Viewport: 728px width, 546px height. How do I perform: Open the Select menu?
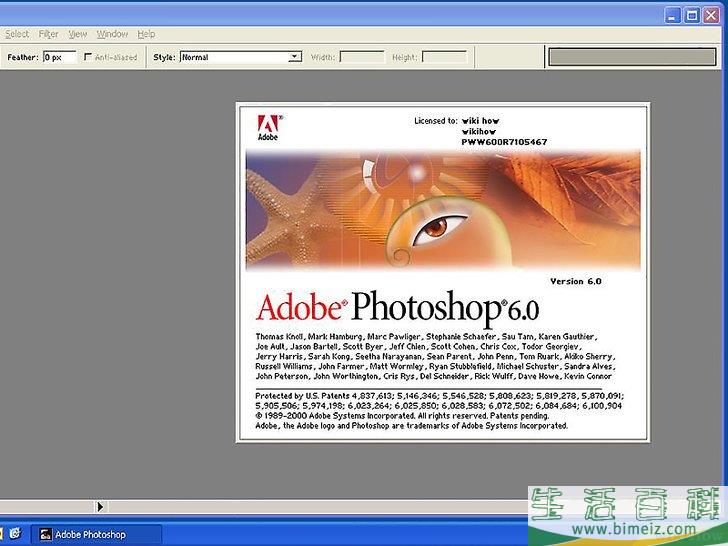click(x=17, y=34)
